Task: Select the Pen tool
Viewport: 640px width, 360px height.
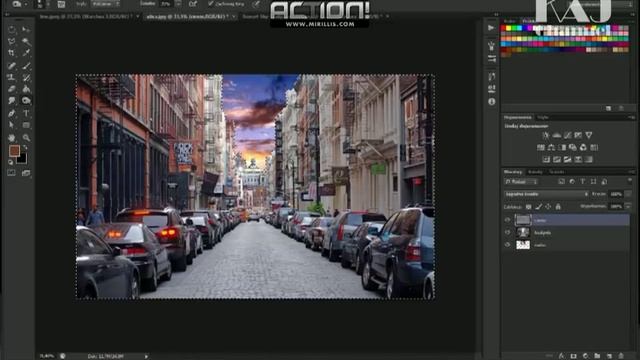Action: pos(12,113)
